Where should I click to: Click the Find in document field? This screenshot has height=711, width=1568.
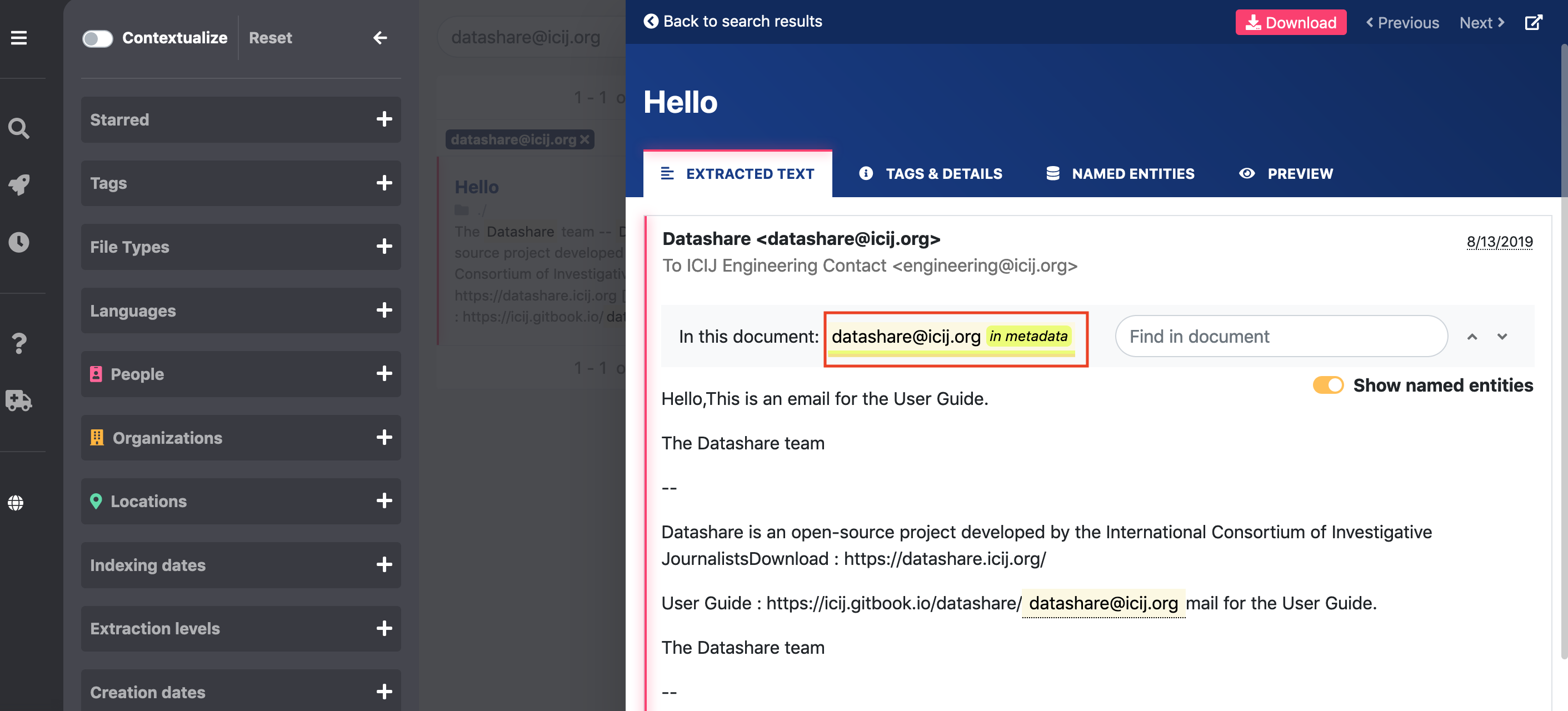coord(1281,336)
